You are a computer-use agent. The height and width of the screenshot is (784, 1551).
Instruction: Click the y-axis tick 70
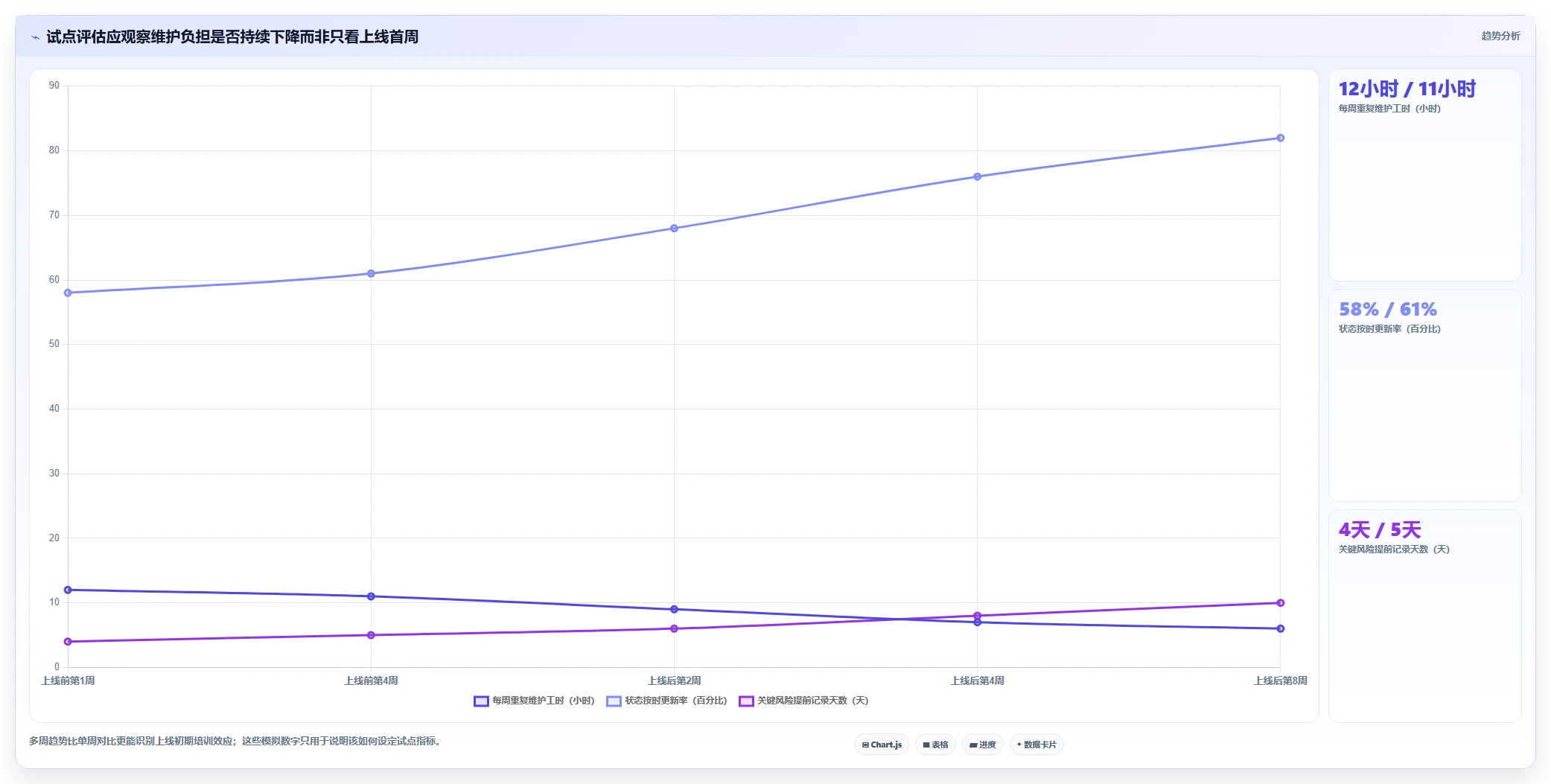click(54, 215)
